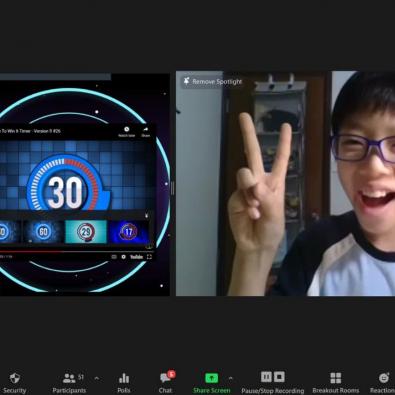Open the Participants panel
The width and height of the screenshot is (395, 395).
(69, 383)
